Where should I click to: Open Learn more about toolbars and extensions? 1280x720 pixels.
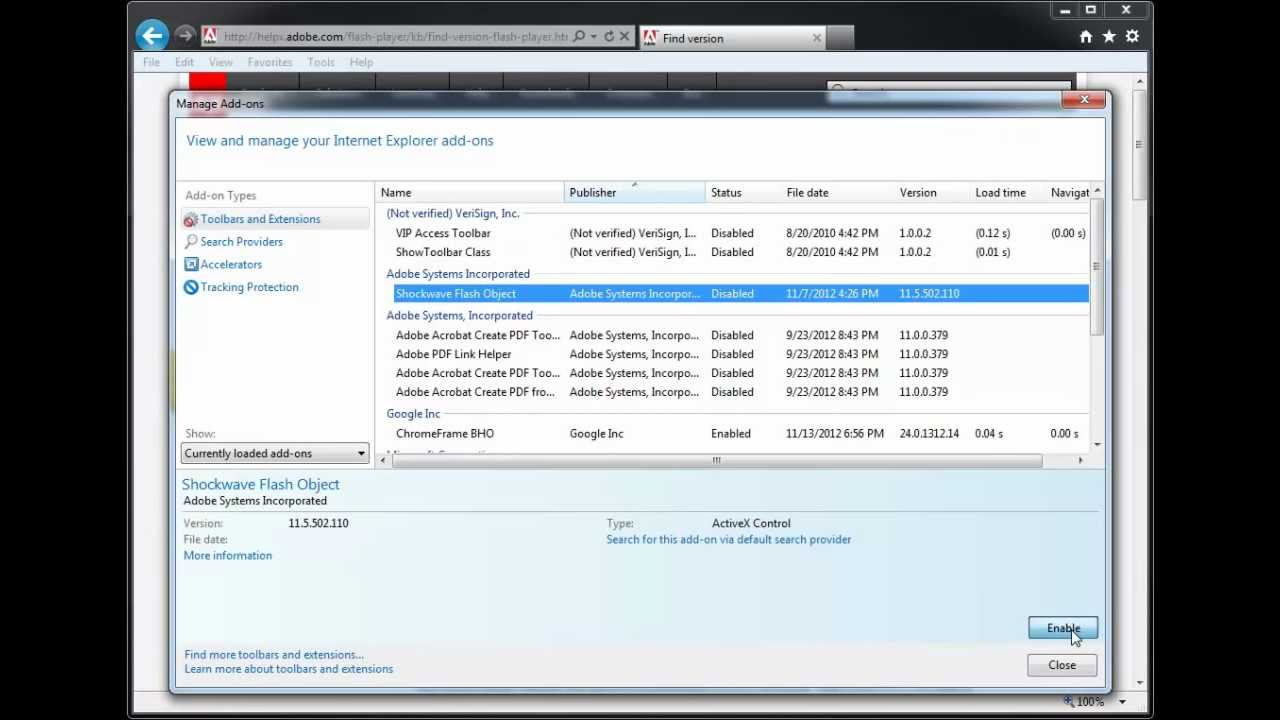pos(288,669)
